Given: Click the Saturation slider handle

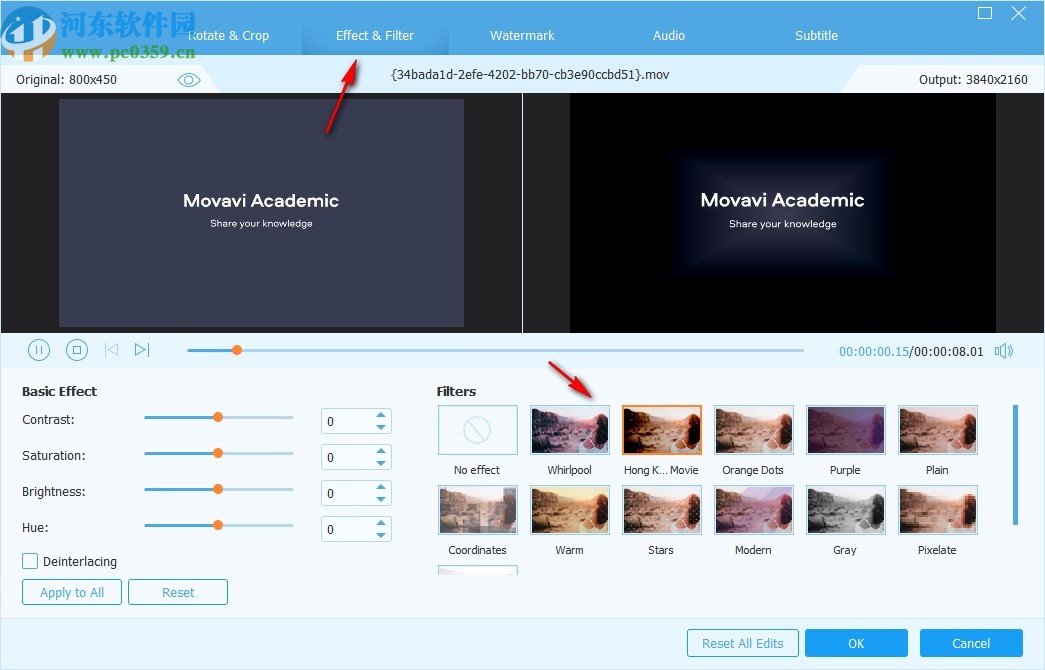Looking at the screenshot, I should click(218, 453).
